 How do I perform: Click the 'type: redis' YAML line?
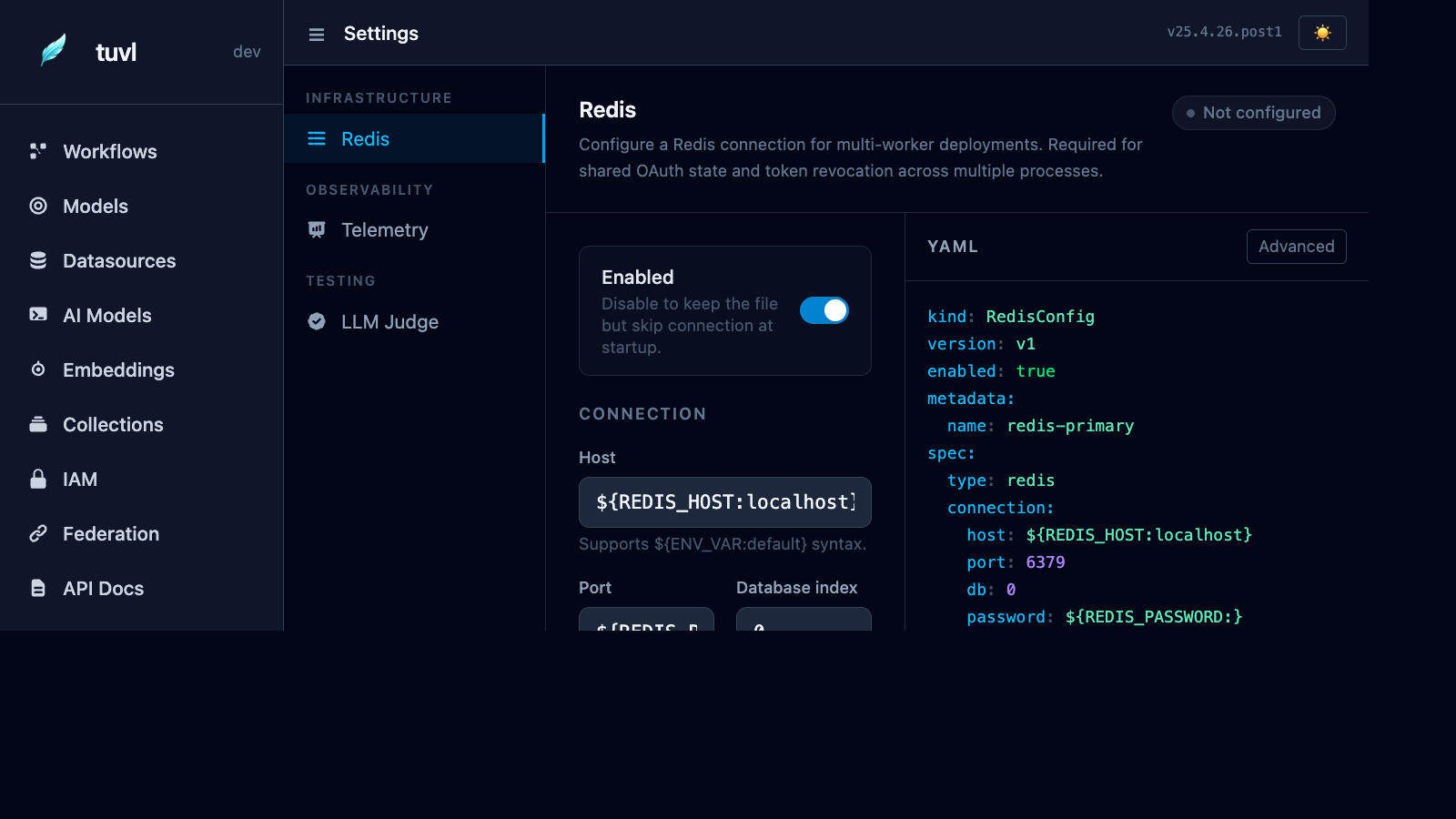(x=1001, y=480)
